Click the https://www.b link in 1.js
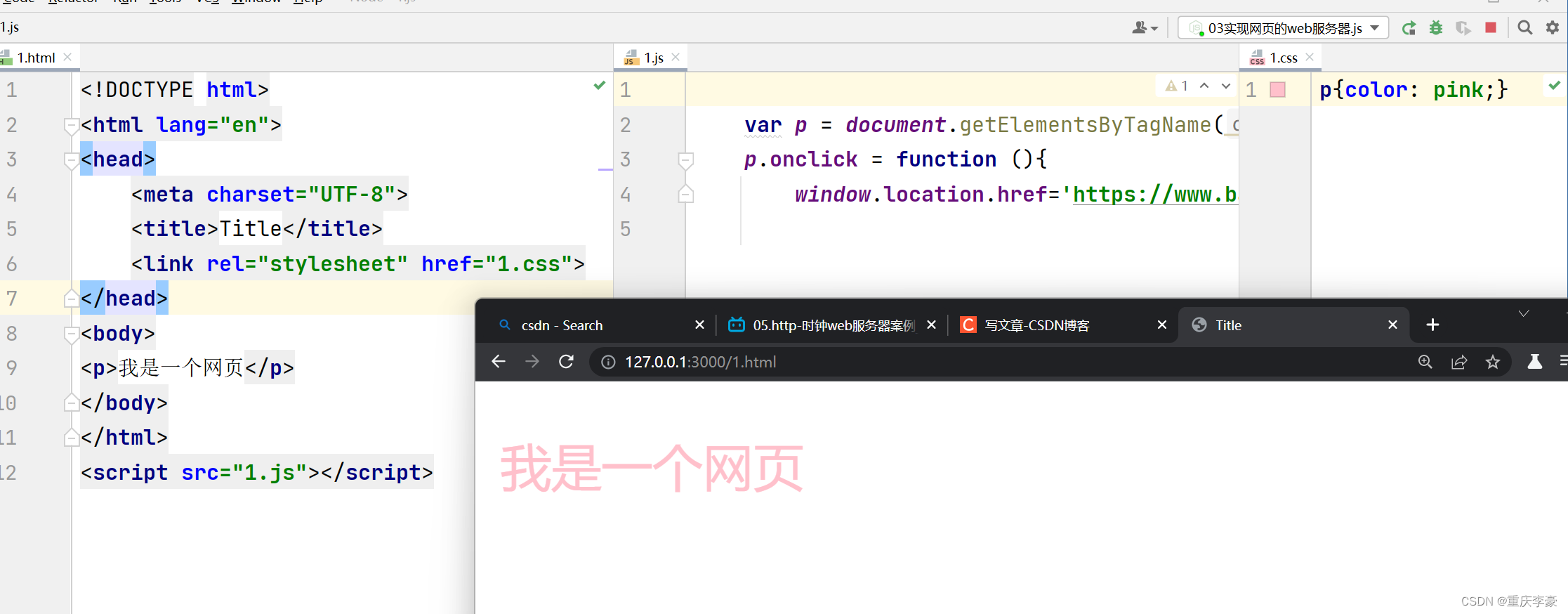Viewport: 1568px width, 614px height. [x=1154, y=195]
